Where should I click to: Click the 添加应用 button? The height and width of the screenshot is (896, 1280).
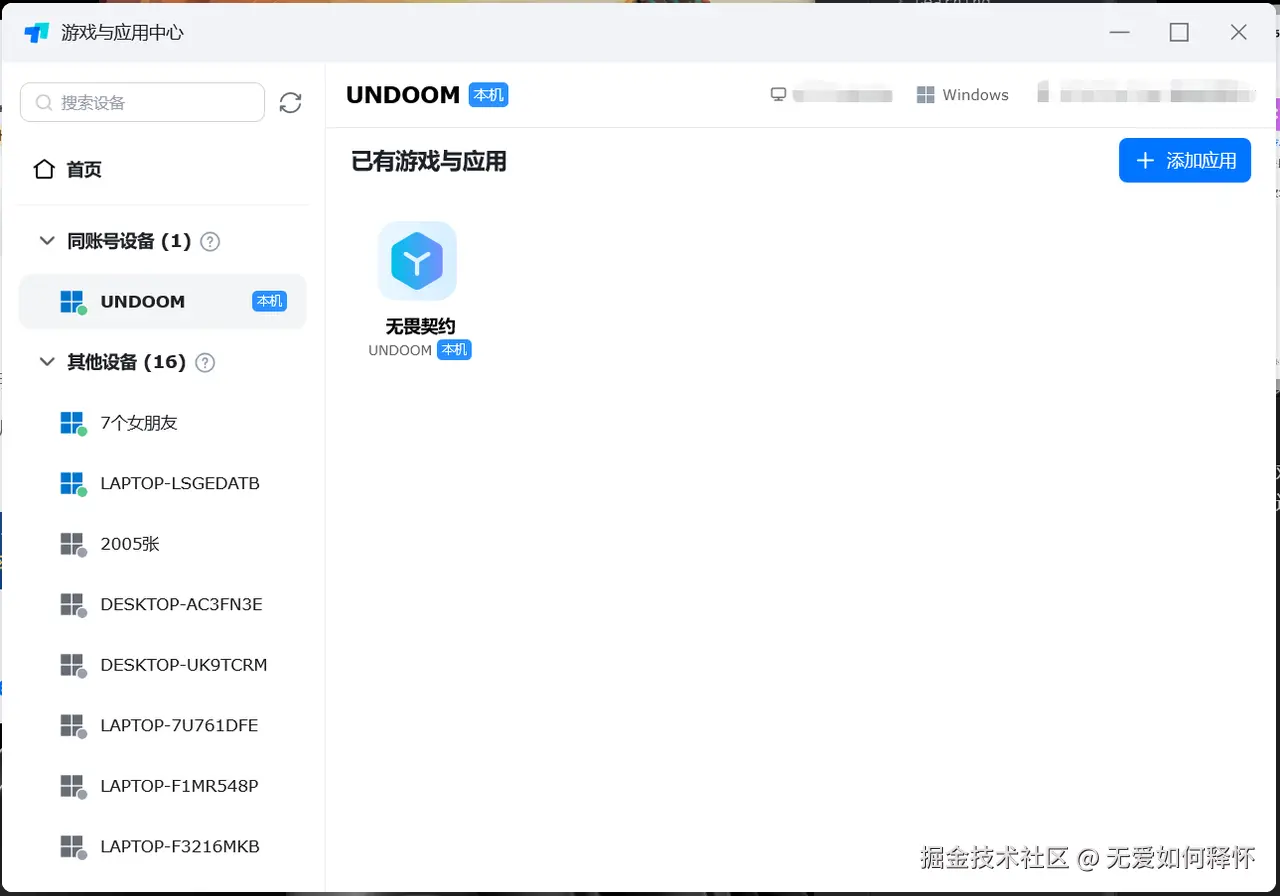[1185, 160]
